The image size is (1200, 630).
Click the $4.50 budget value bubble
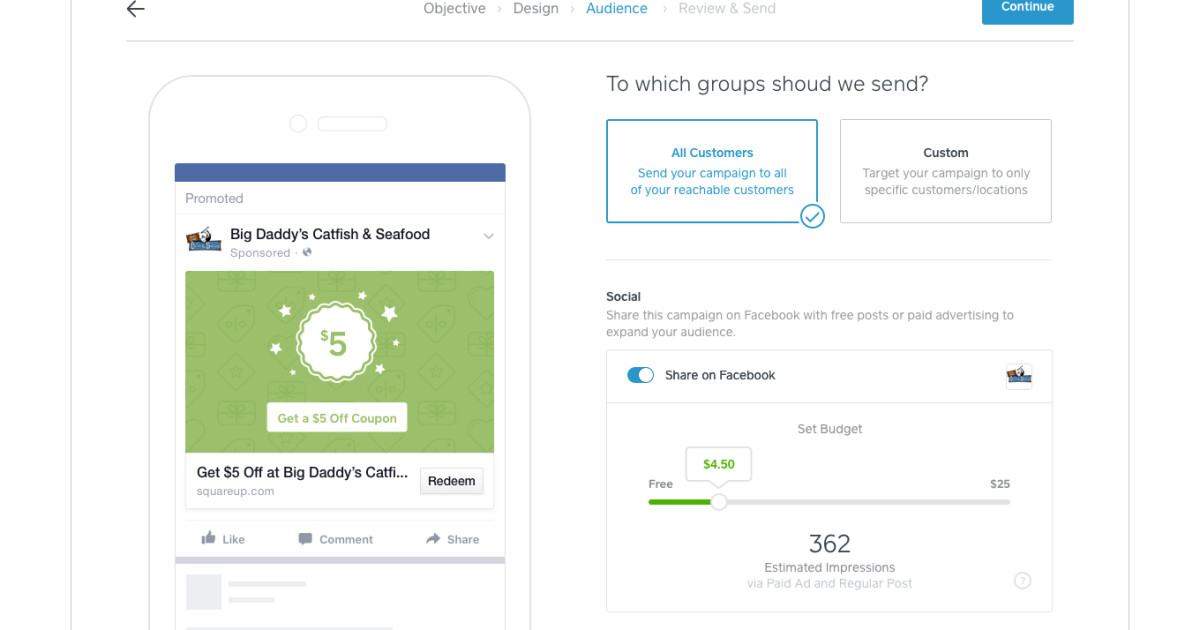[718, 464]
